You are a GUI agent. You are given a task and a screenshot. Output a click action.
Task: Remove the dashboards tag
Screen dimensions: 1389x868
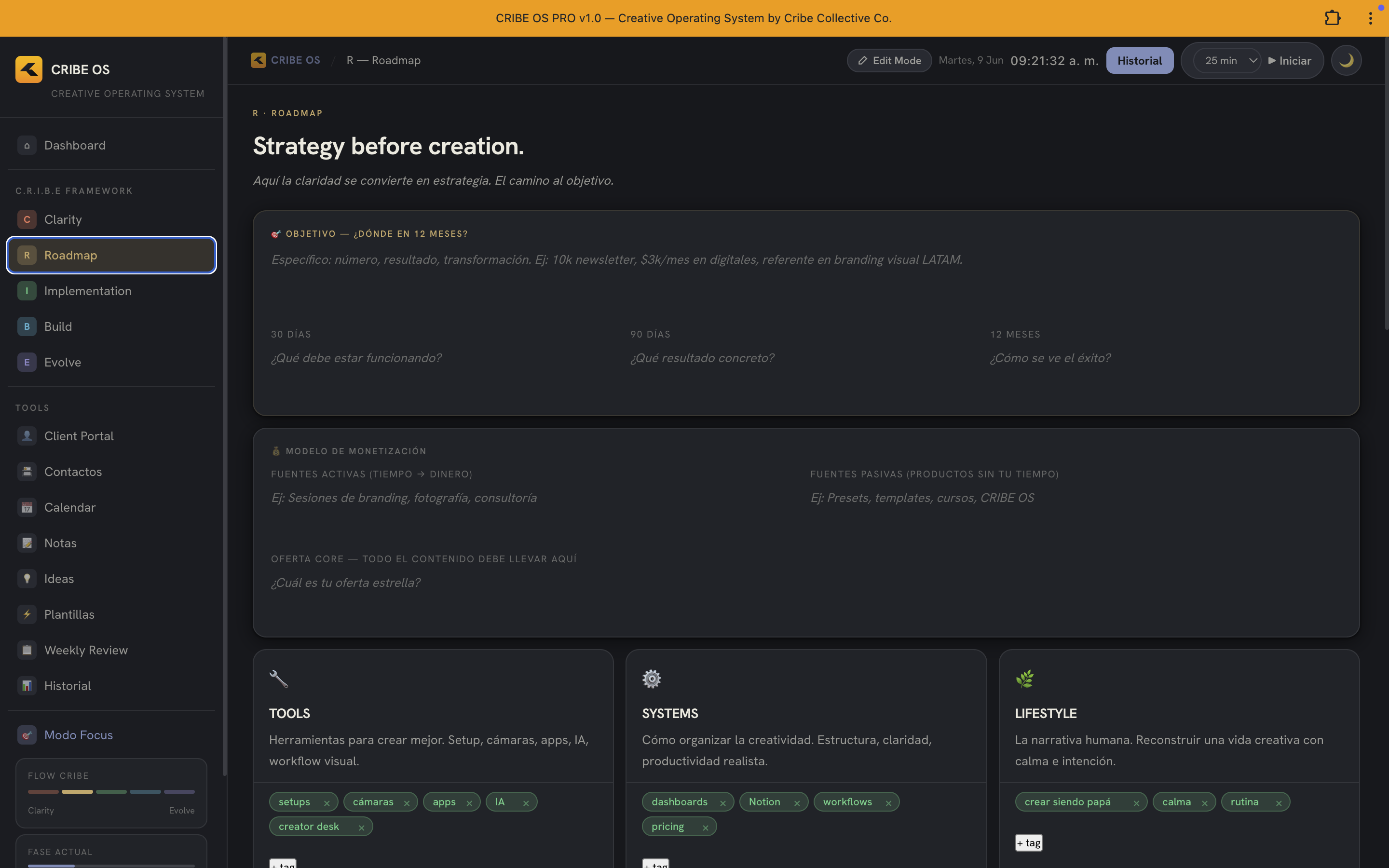coord(722,803)
